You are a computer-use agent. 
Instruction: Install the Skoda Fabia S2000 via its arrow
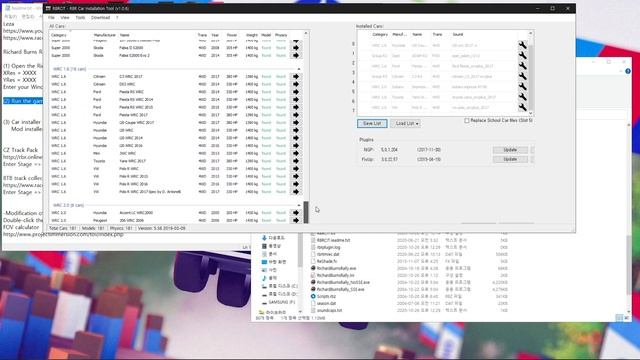(x=296, y=48)
